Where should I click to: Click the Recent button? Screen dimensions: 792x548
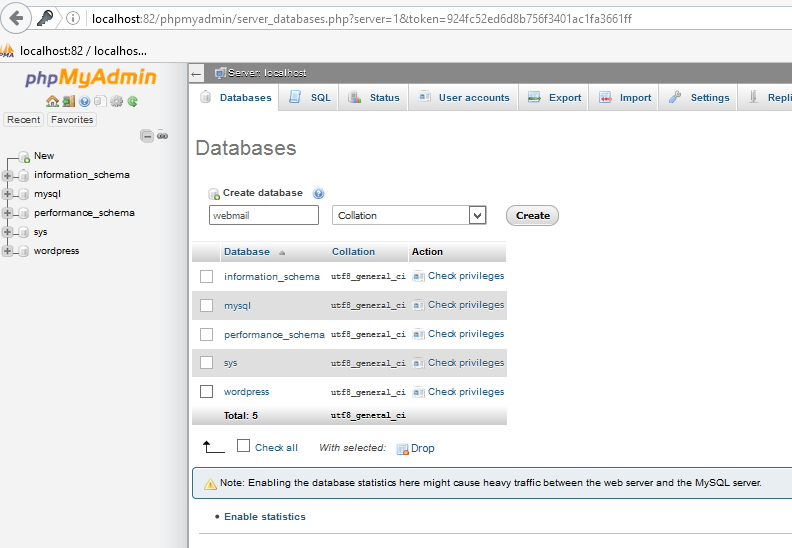click(x=23, y=120)
